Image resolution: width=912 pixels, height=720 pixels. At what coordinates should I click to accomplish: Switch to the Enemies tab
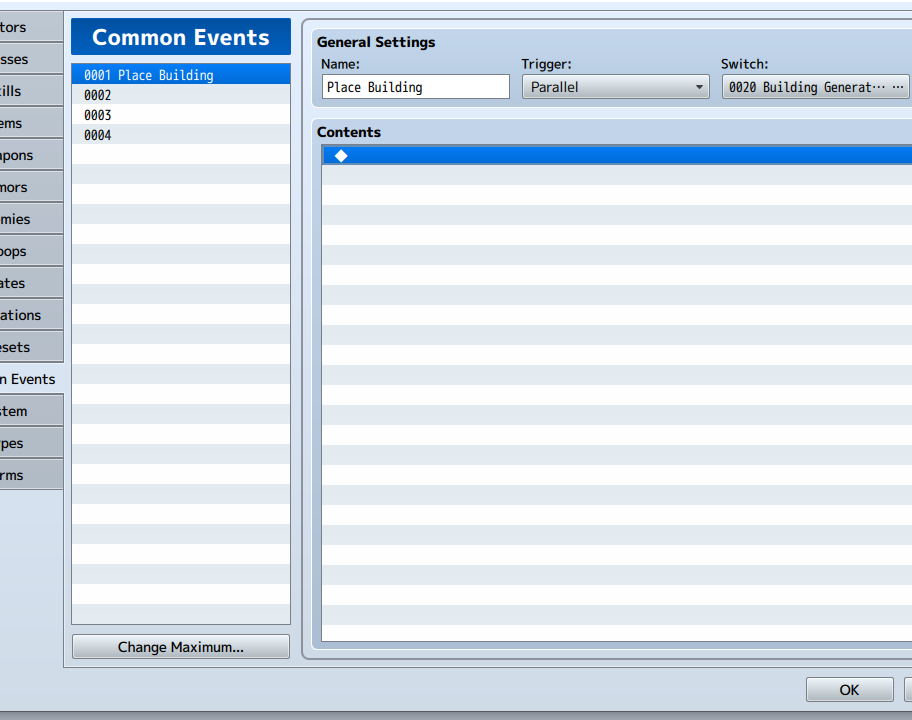coord(28,219)
